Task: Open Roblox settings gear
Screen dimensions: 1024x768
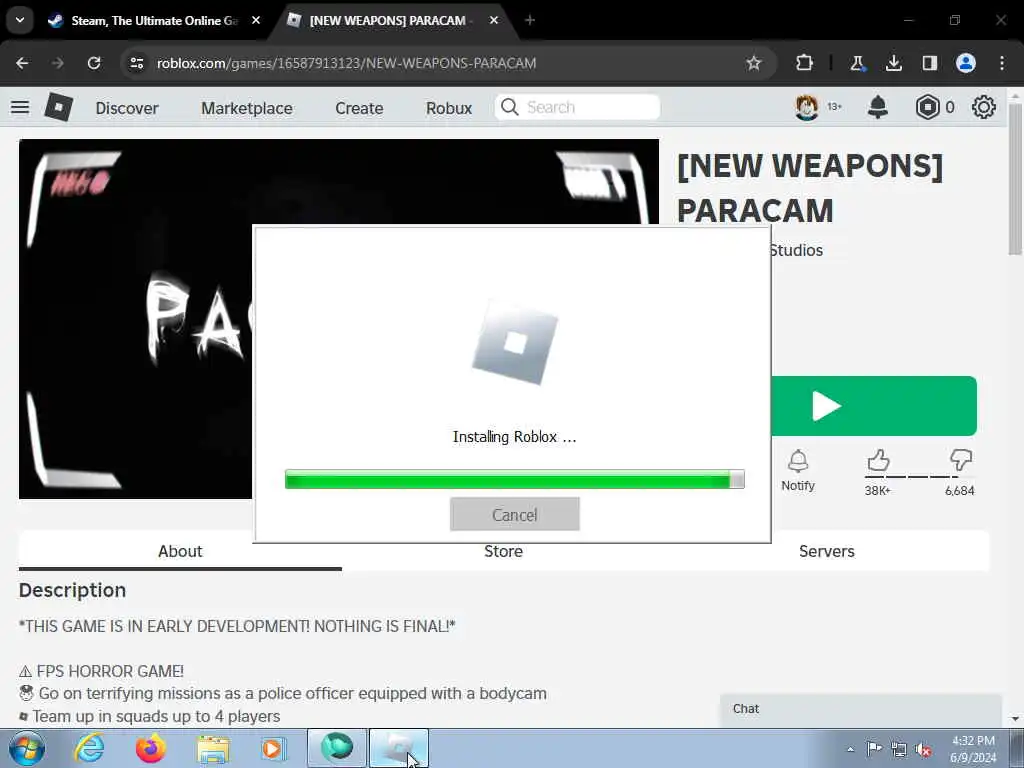Action: (984, 107)
